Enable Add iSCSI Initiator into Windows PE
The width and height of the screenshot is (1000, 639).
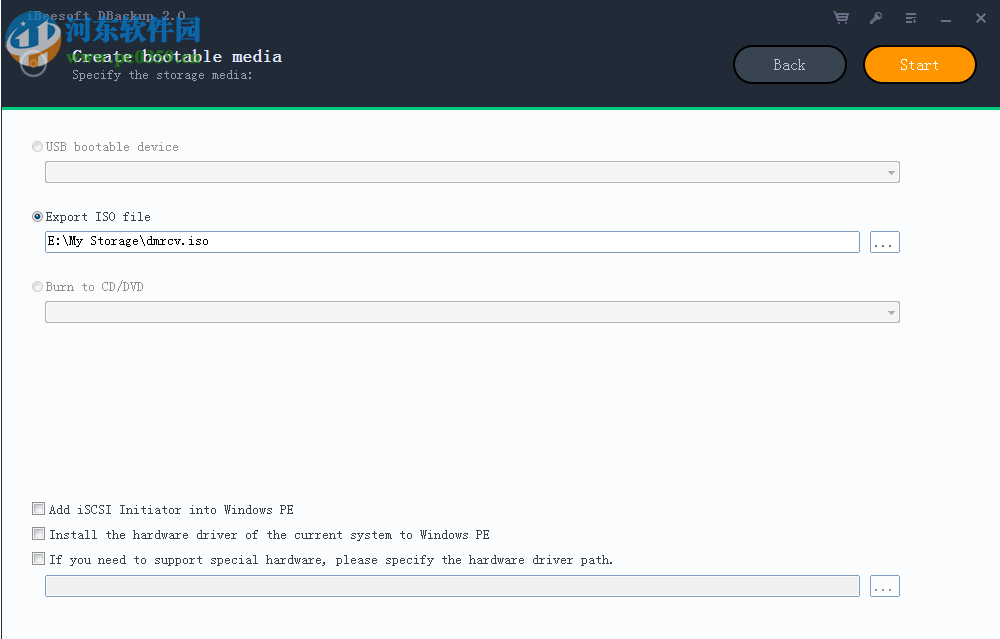coord(39,509)
